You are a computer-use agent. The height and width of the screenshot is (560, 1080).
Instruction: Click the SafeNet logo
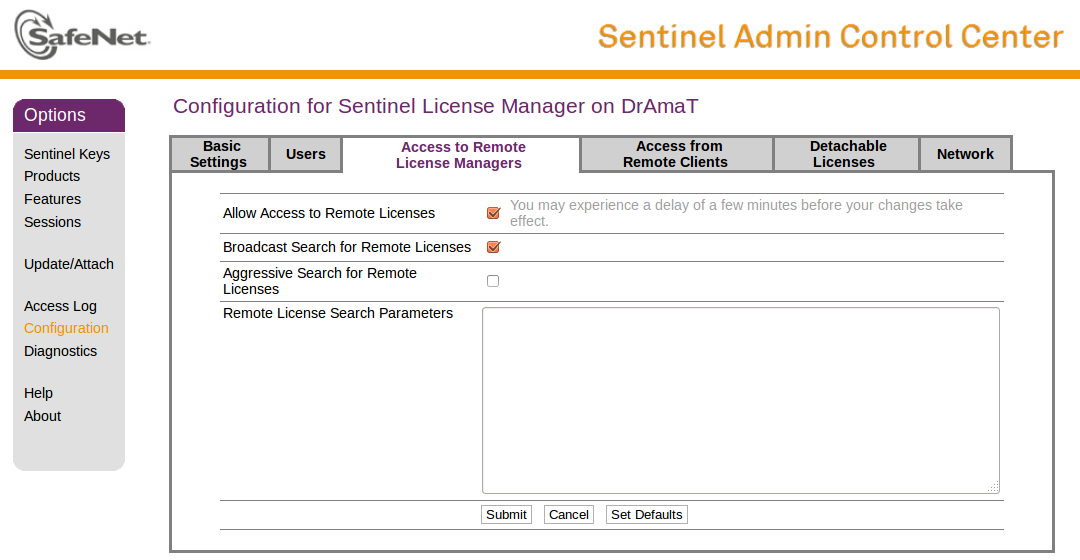click(82, 35)
